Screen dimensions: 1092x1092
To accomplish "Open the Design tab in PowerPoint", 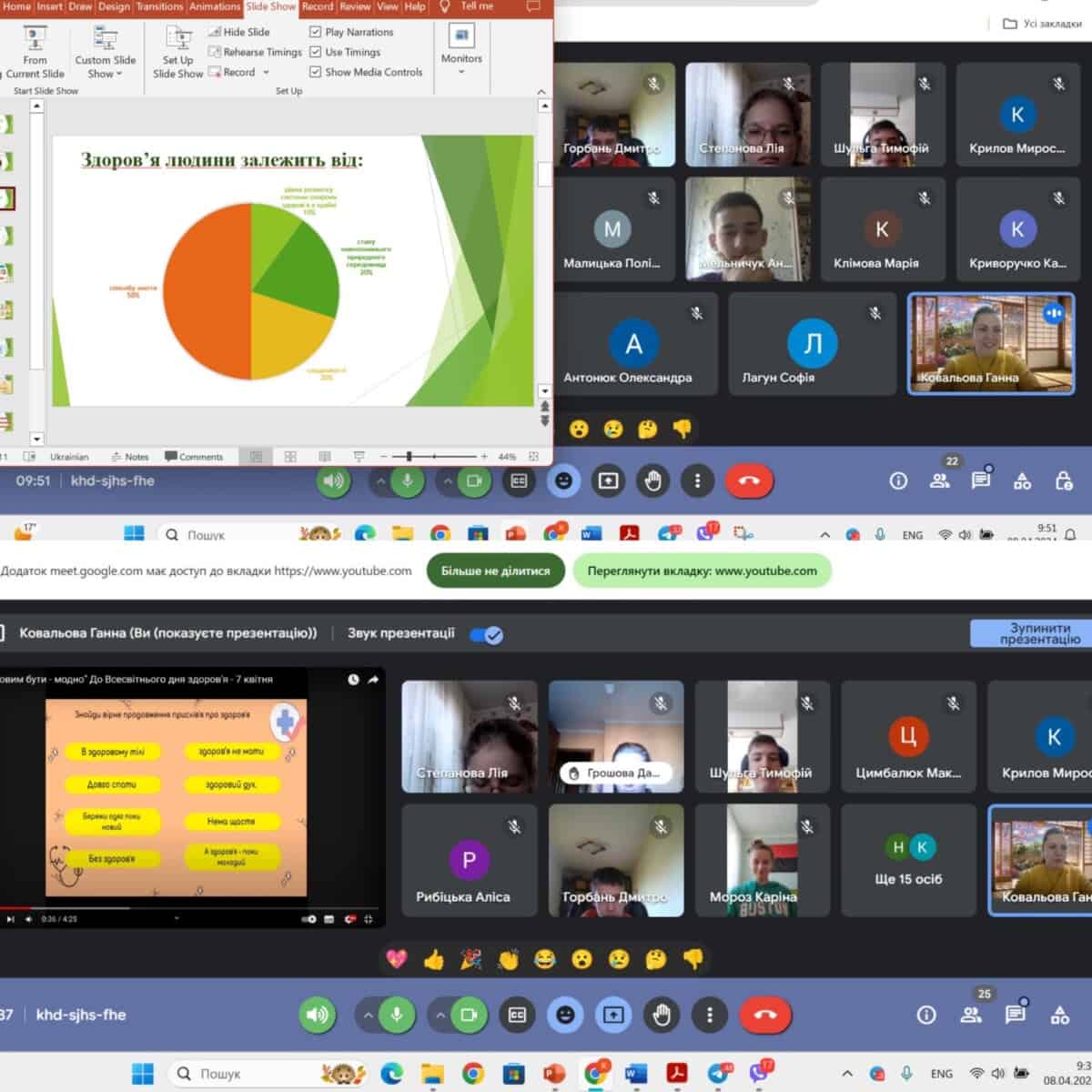I will [114, 6].
